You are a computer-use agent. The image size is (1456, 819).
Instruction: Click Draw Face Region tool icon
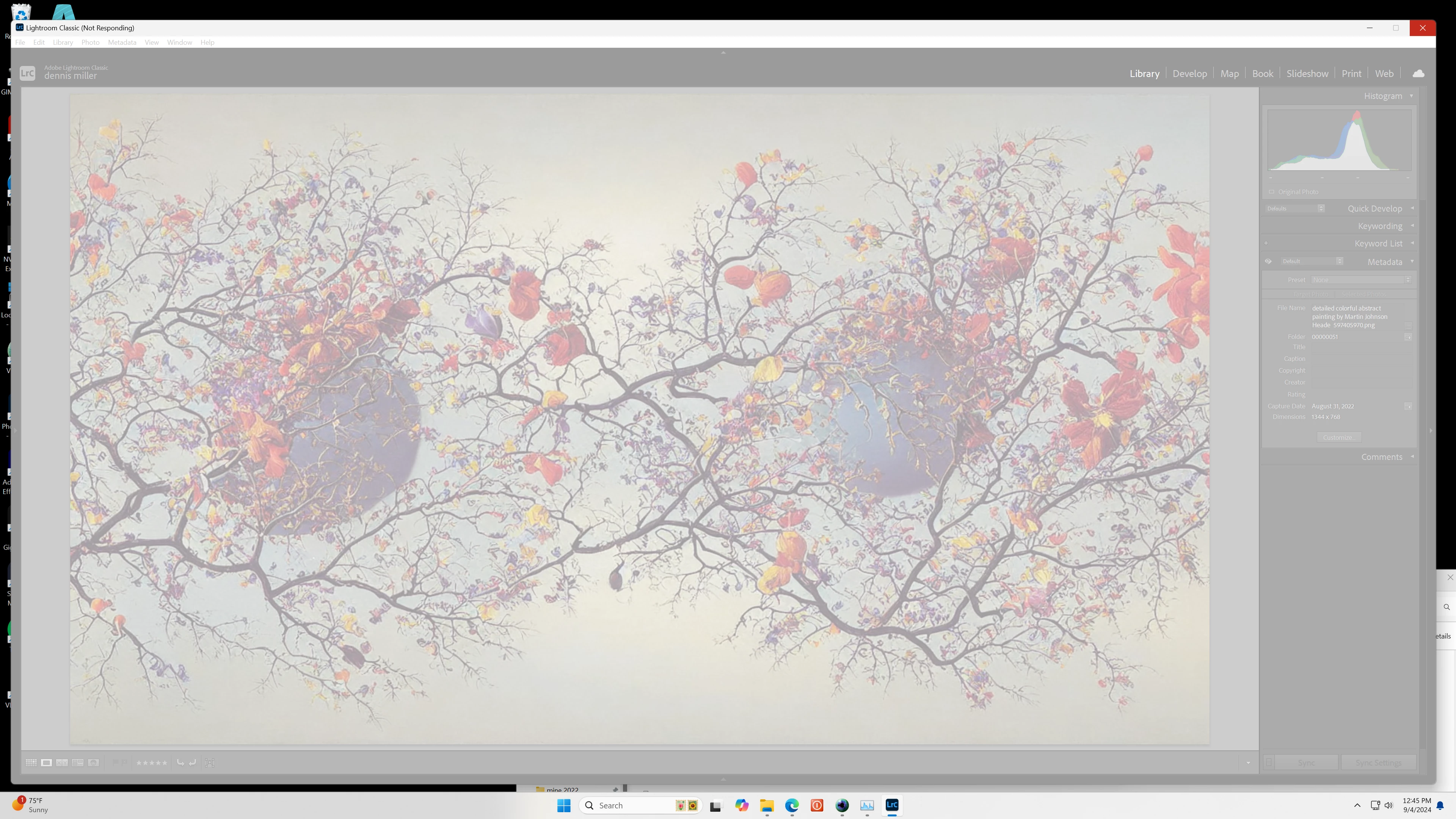tap(210, 763)
